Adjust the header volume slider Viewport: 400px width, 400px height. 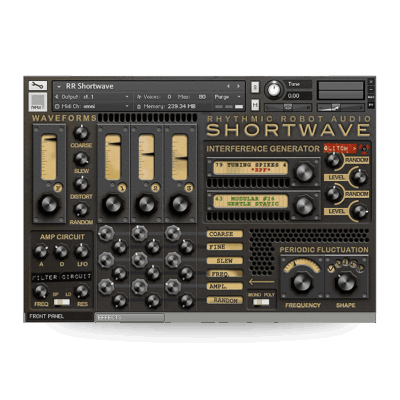(x=340, y=107)
